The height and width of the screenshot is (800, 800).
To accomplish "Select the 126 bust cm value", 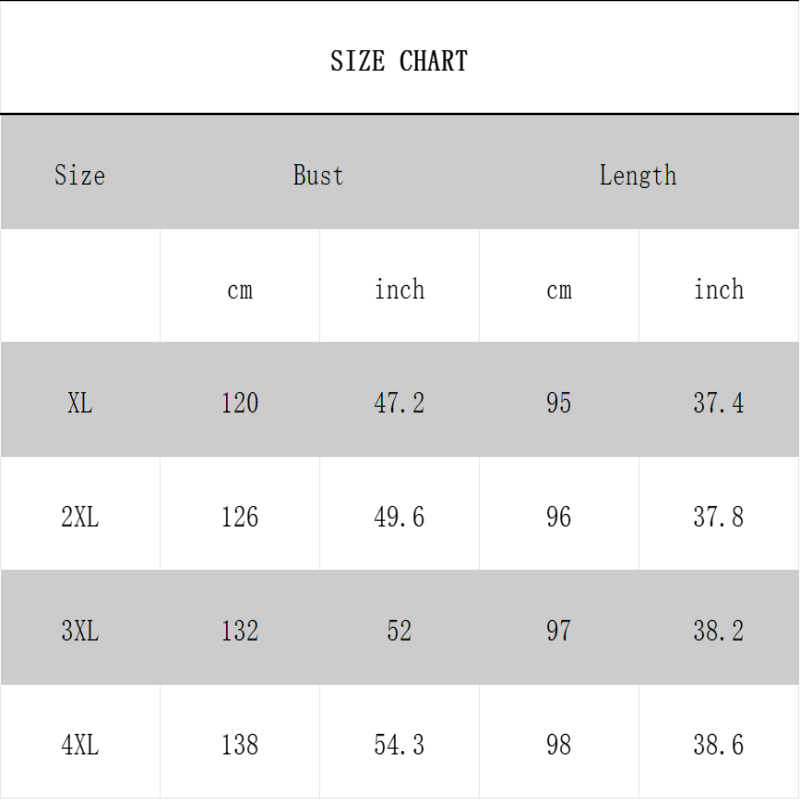I will pyautogui.click(x=240, y=517).
